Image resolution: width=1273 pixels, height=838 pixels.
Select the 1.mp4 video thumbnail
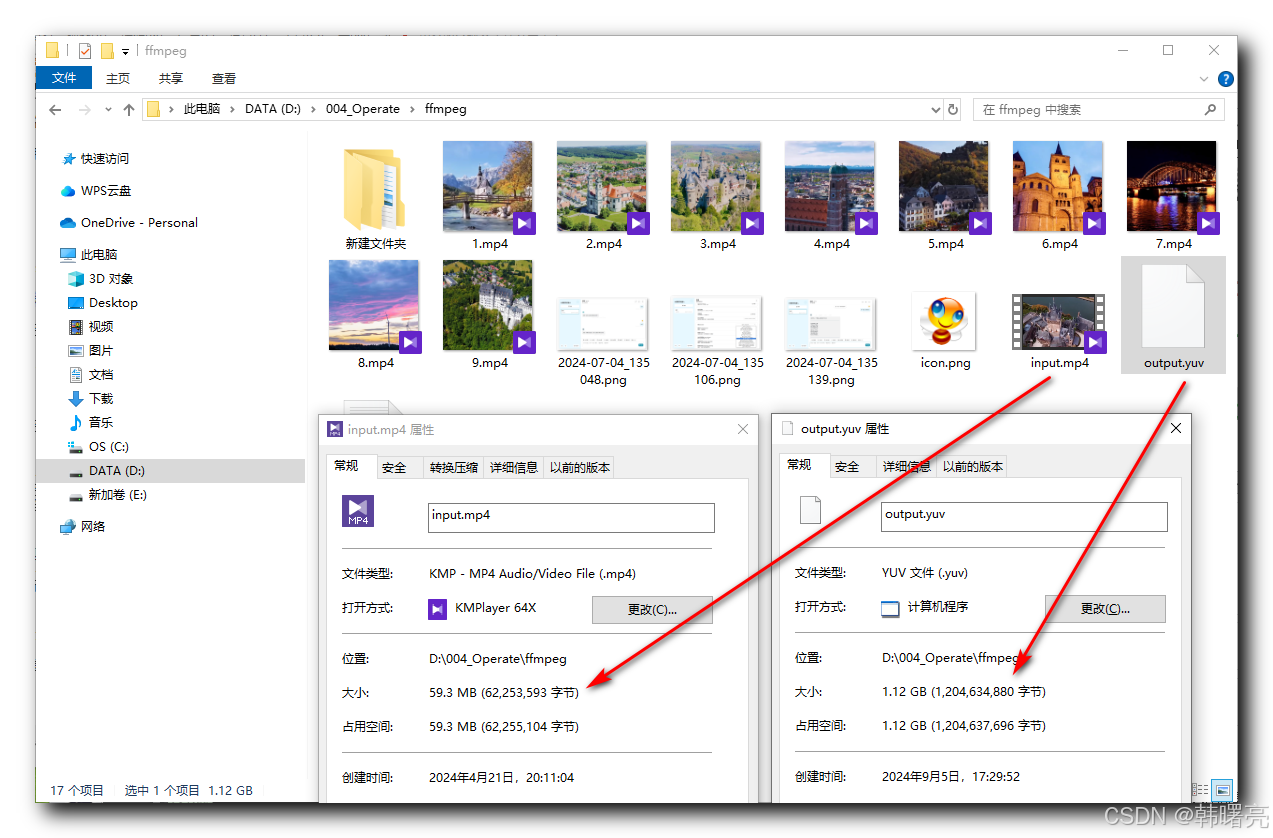tap(489, 188)
